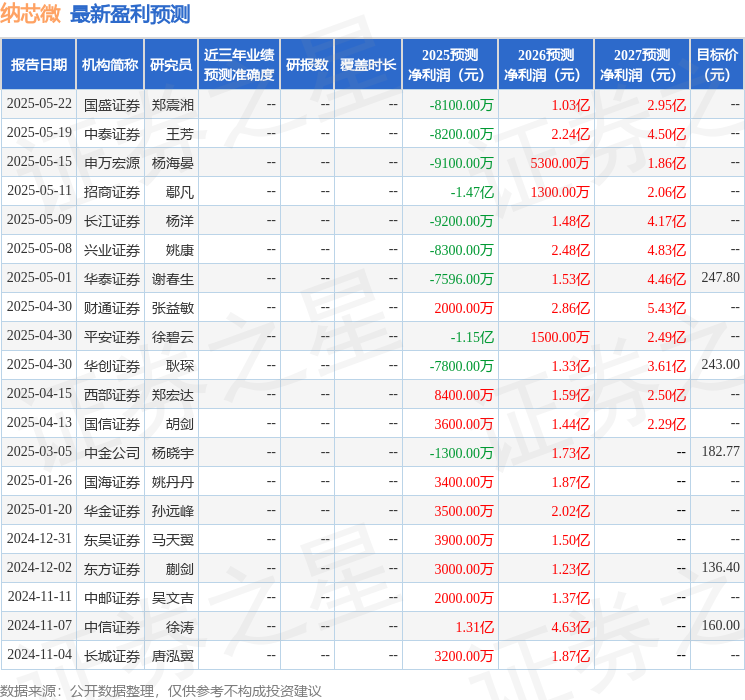Click 国海证券 institution cell

tap(112, 482)
